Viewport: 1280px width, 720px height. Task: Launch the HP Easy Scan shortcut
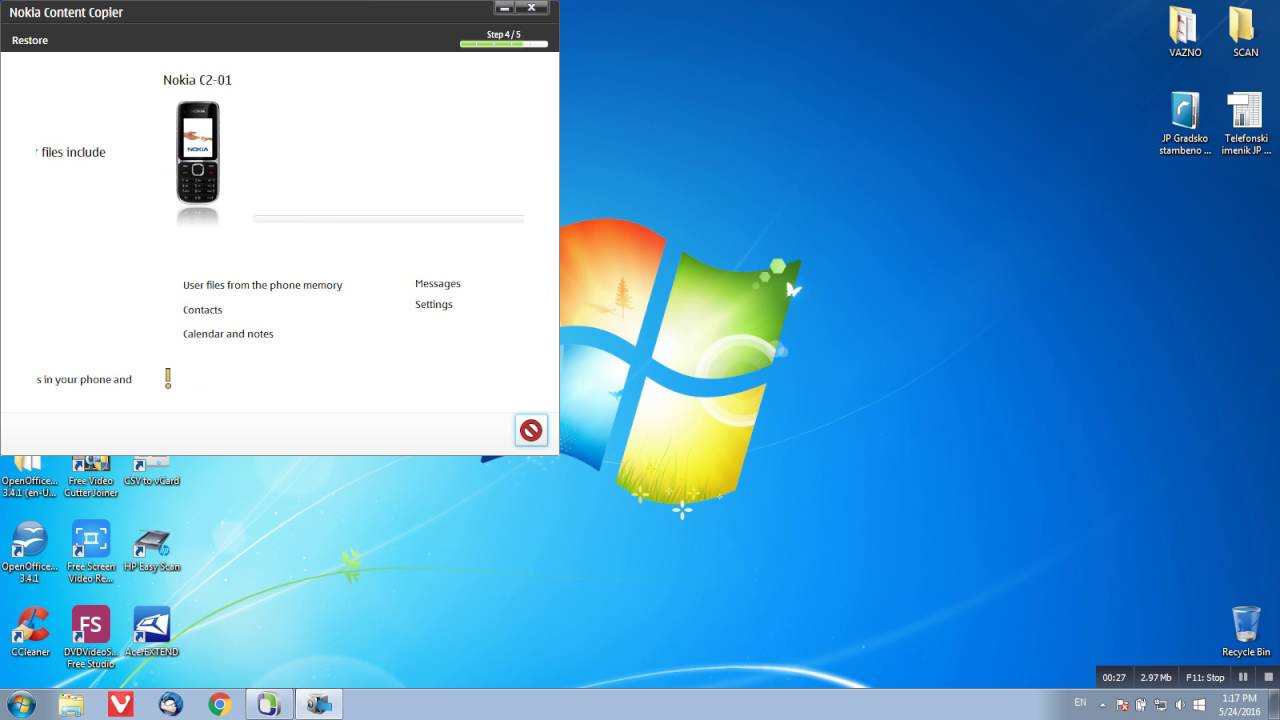(x=152, y=550)
